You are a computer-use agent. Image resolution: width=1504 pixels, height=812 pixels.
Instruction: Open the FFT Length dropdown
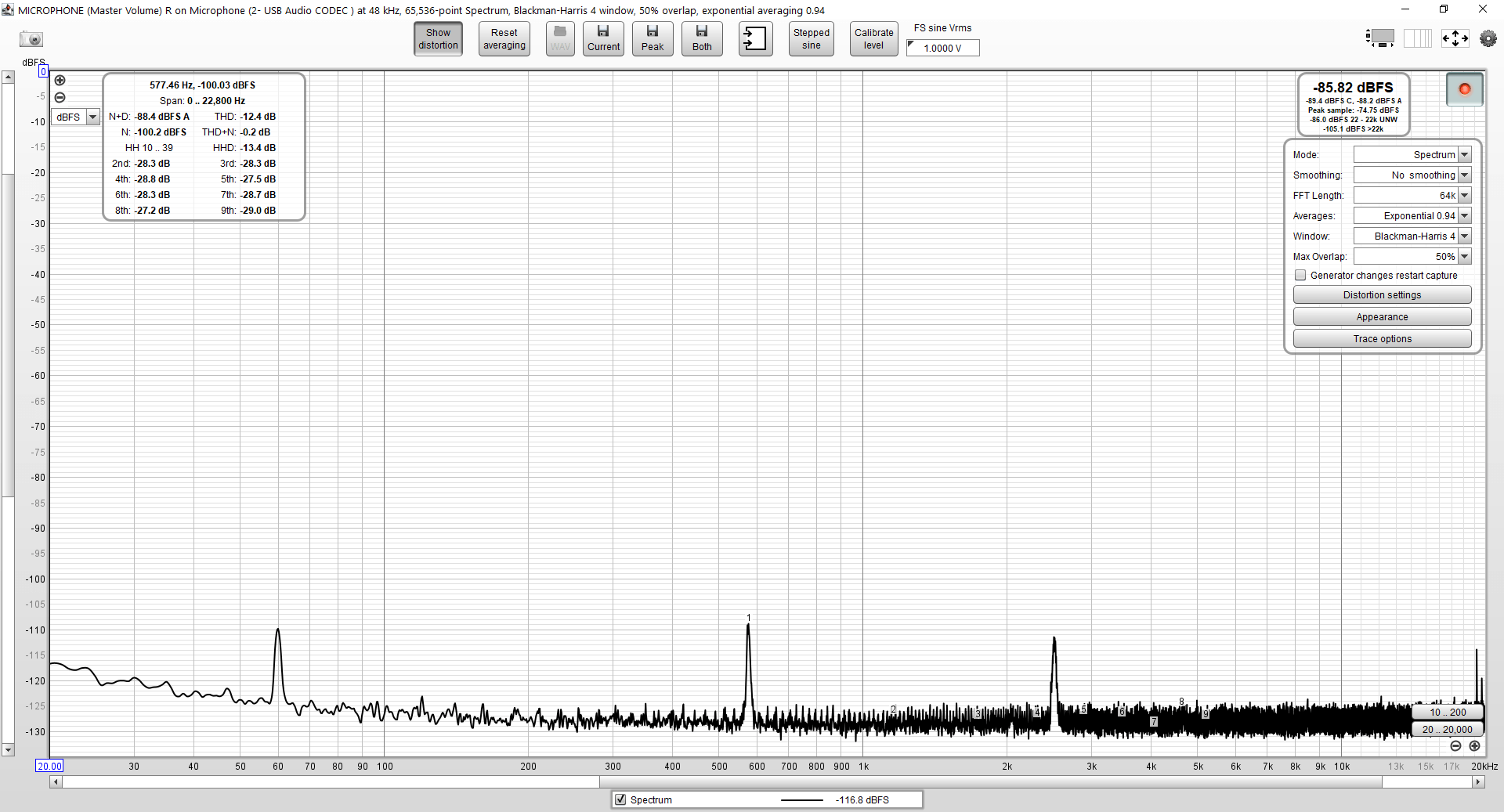1413,196
